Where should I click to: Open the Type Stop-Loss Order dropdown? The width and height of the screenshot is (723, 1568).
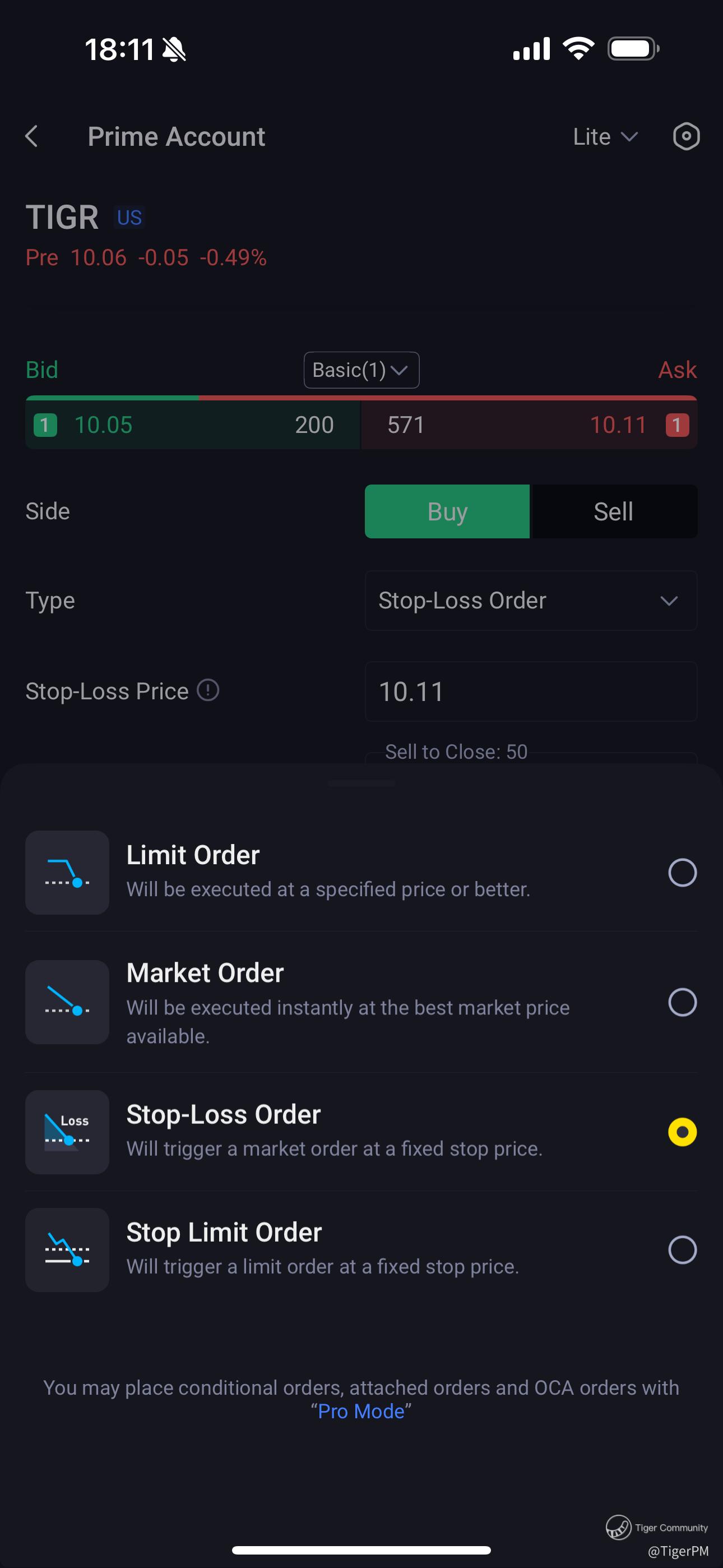pos(531,600)
